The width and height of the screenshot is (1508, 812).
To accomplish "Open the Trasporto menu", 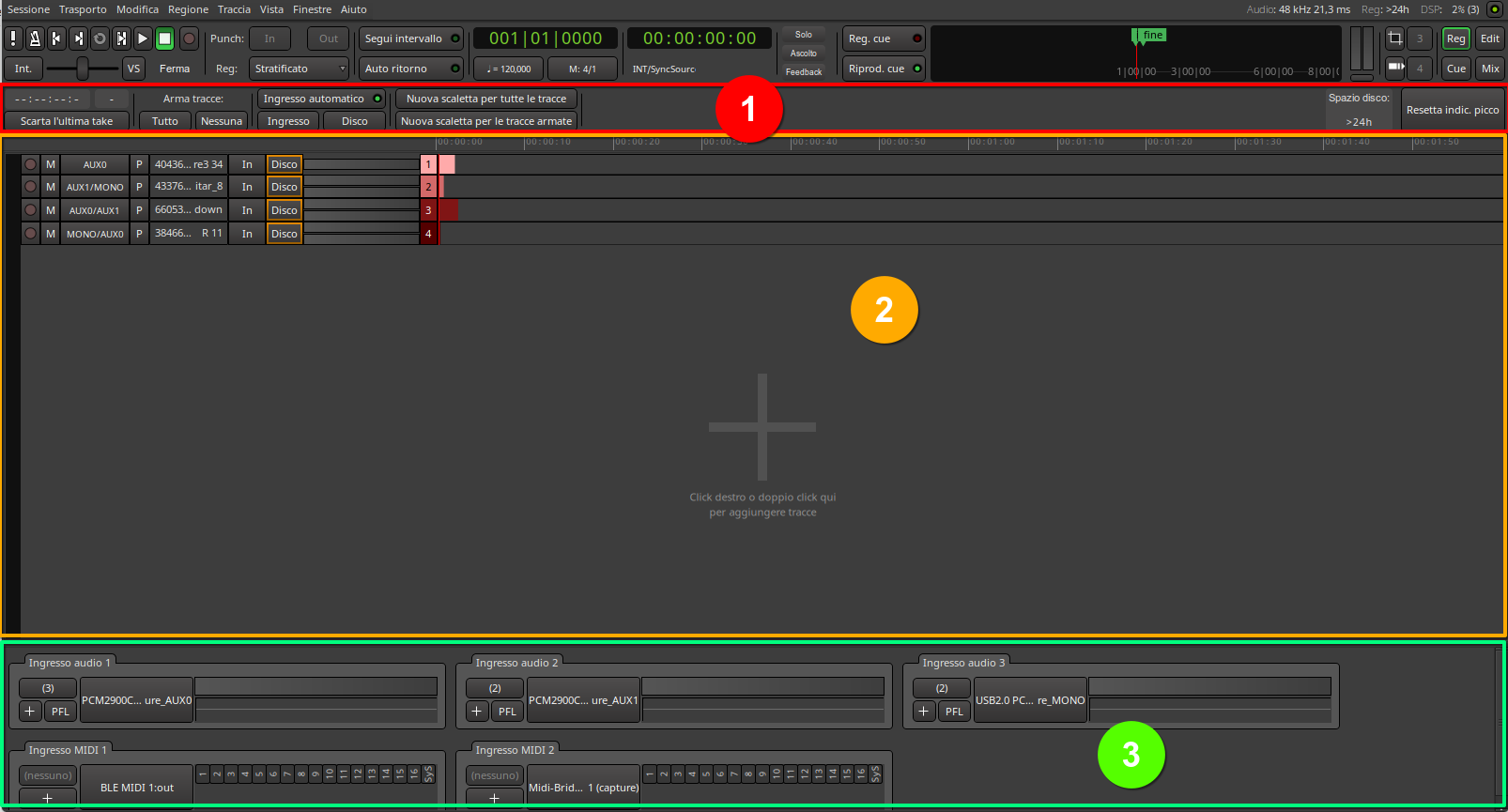I will click(x=83, y=9).
